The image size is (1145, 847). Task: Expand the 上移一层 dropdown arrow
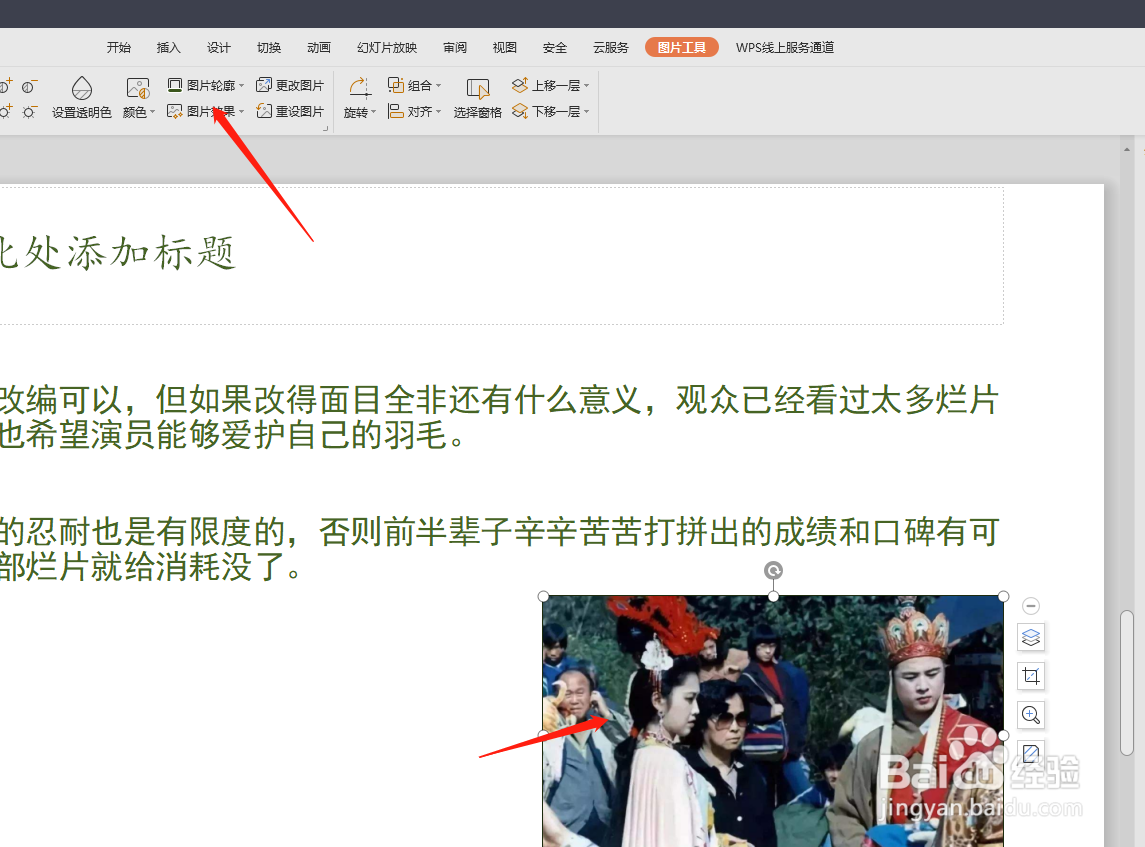click(587, 85)
